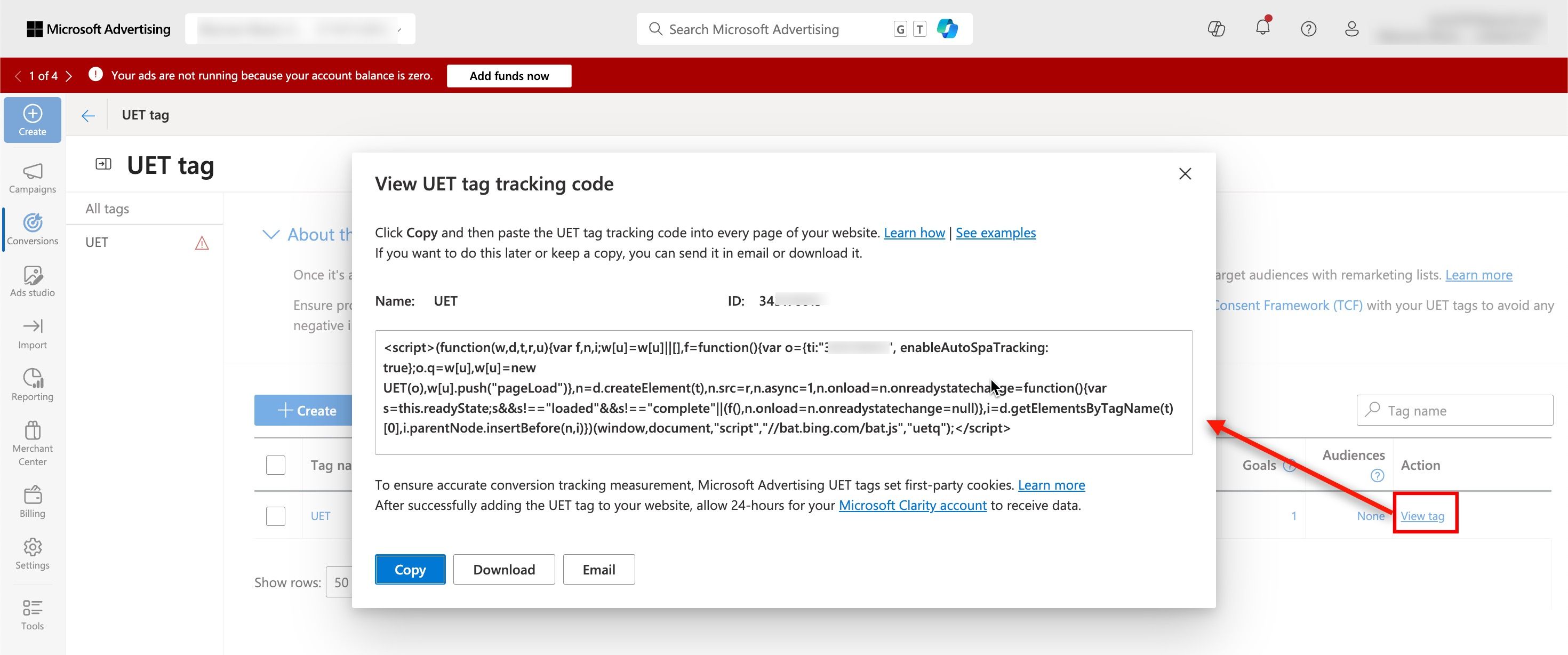Viewport: 1568px width, 655px height.
Task: Open the Microsoft Clarity account link
Action: 913,505
